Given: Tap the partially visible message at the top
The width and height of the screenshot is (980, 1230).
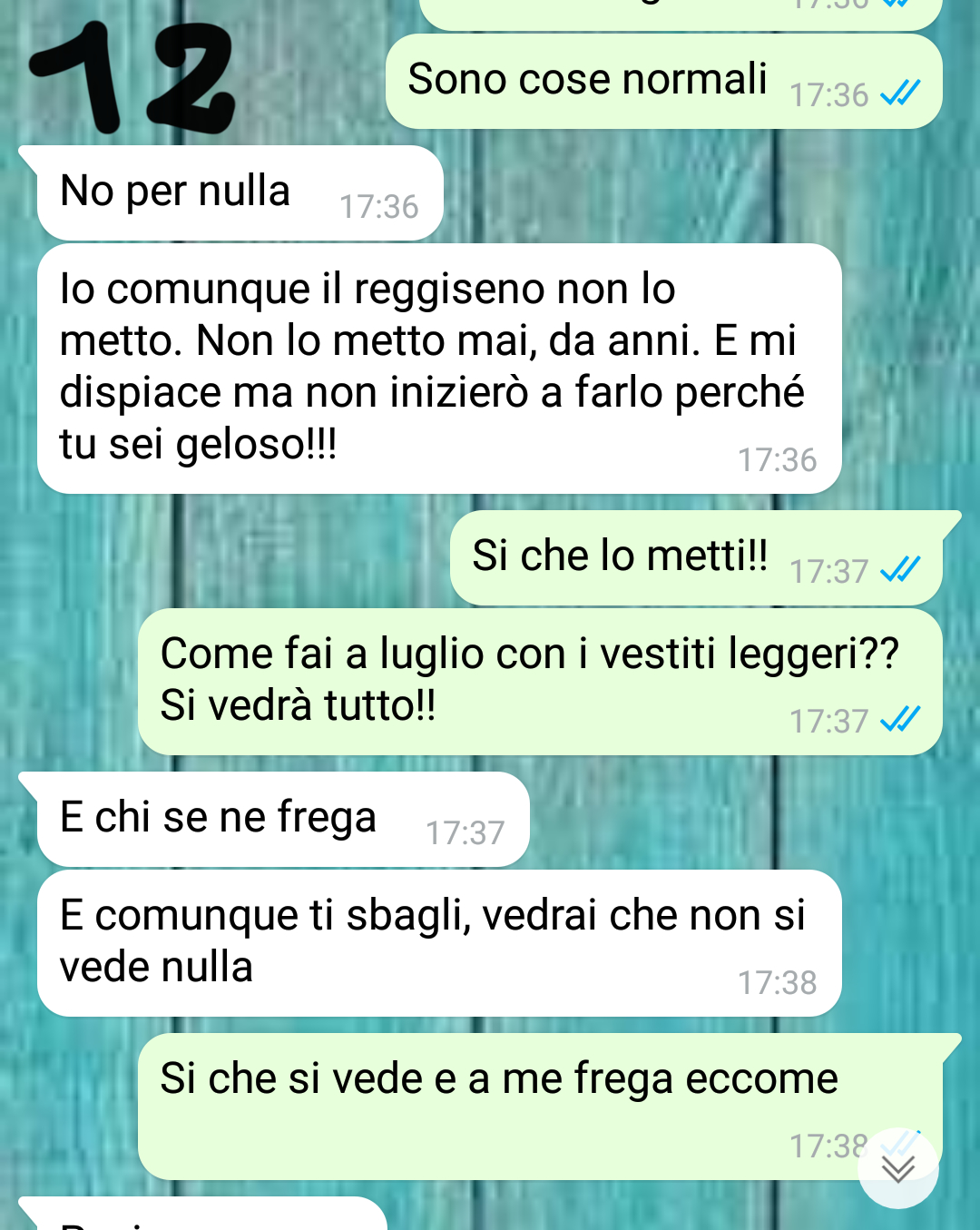Looking at the screenshot, I should pos(681,14).
